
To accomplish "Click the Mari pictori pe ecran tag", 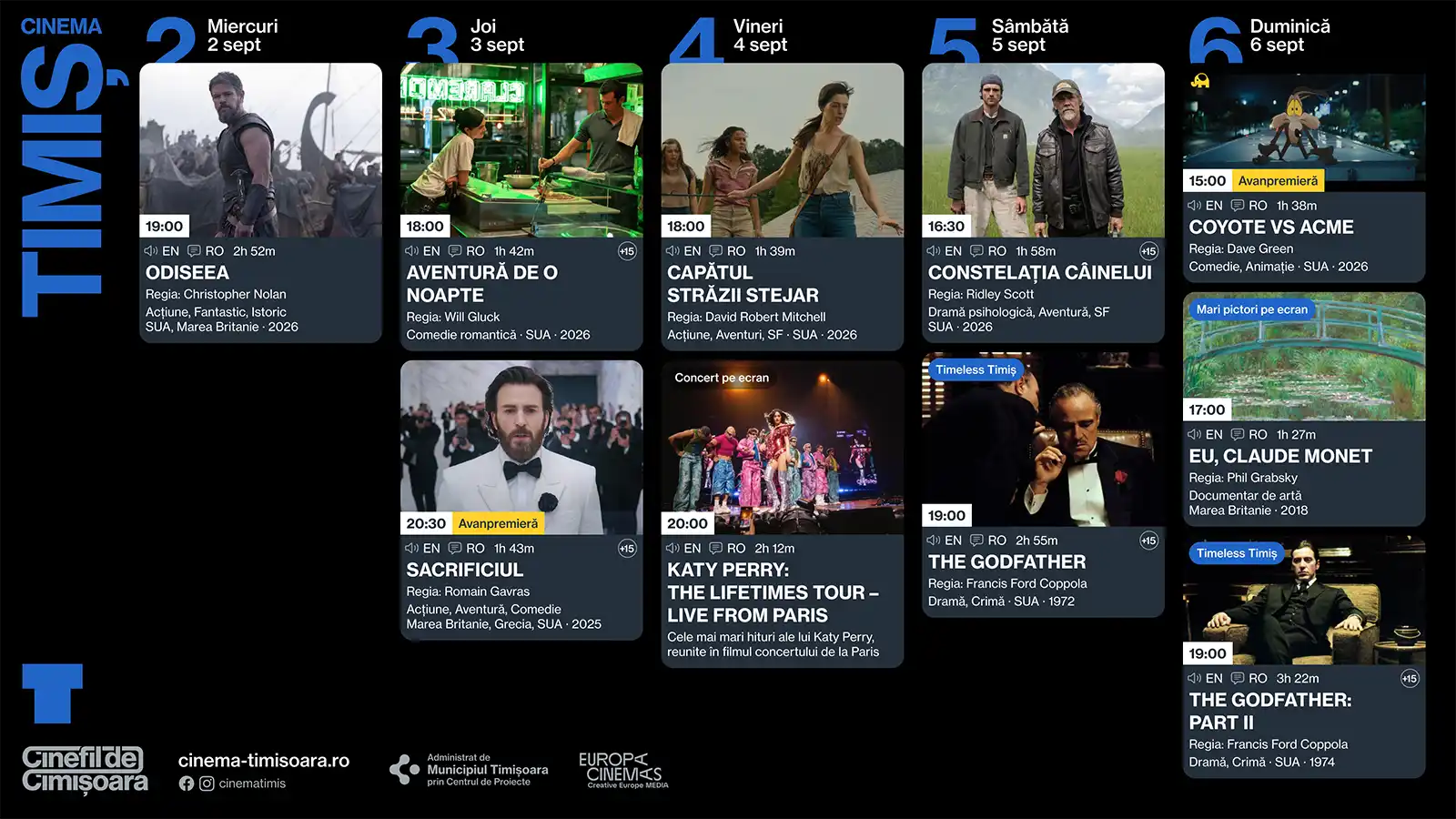I will coord(1251,309).
